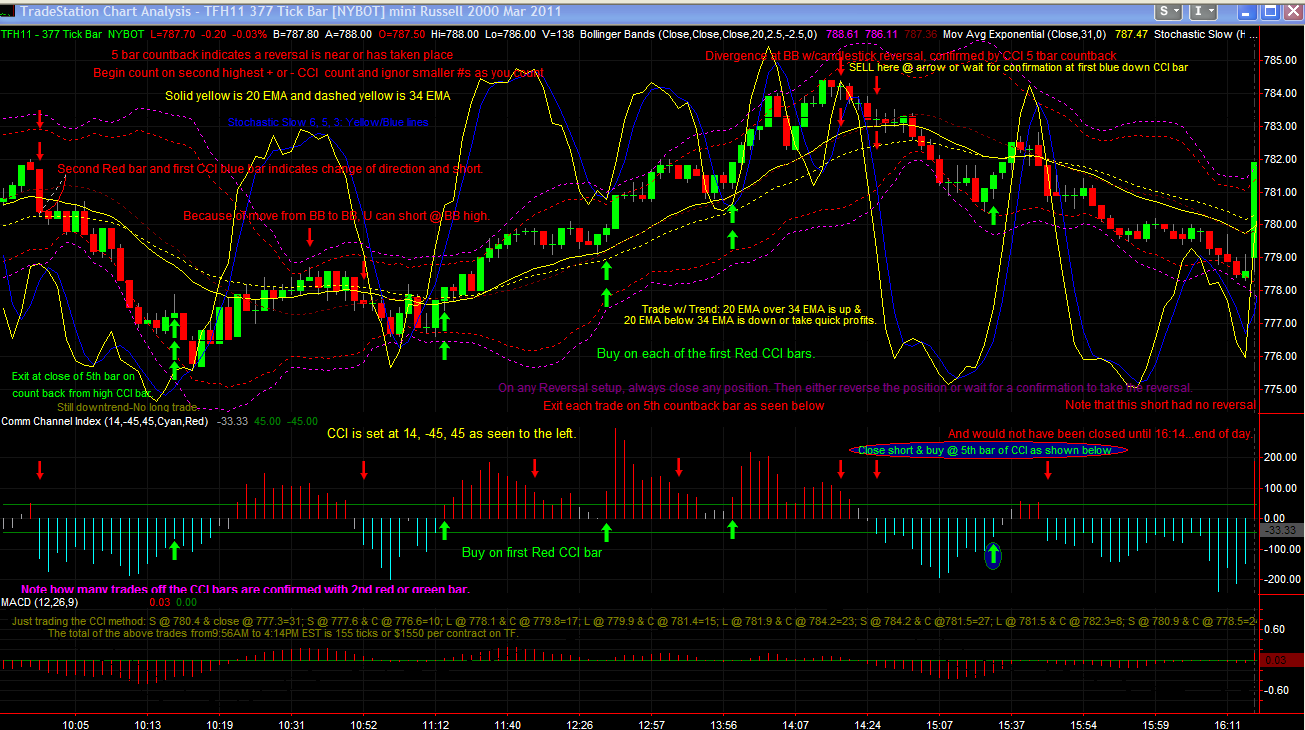Viewport: 1305px width, 730px height.
Task: Click the -33.33 CCI current value marker
Action: (1281, 531)
